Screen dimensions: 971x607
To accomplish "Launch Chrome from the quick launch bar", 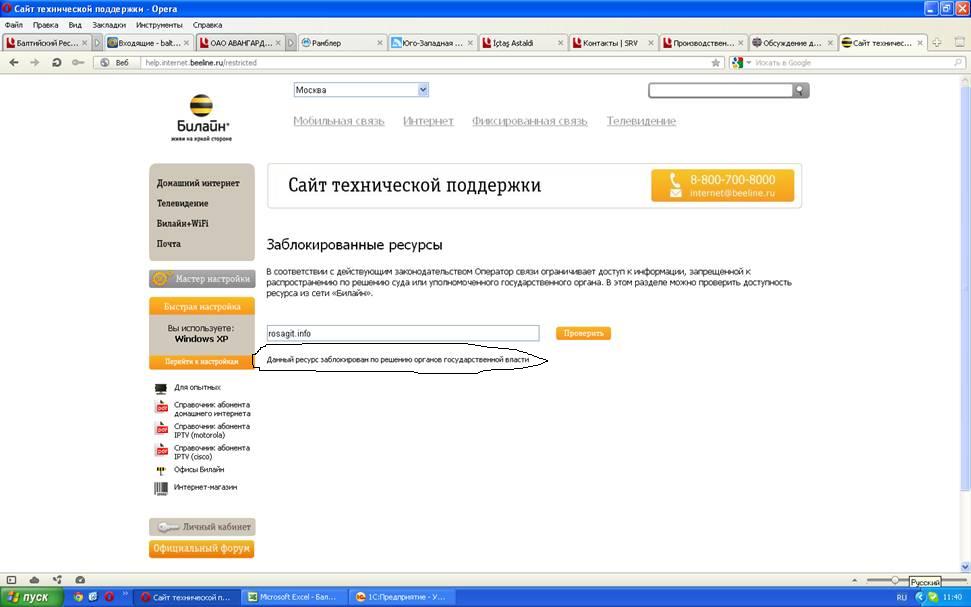I will click(x=78, y=597).
